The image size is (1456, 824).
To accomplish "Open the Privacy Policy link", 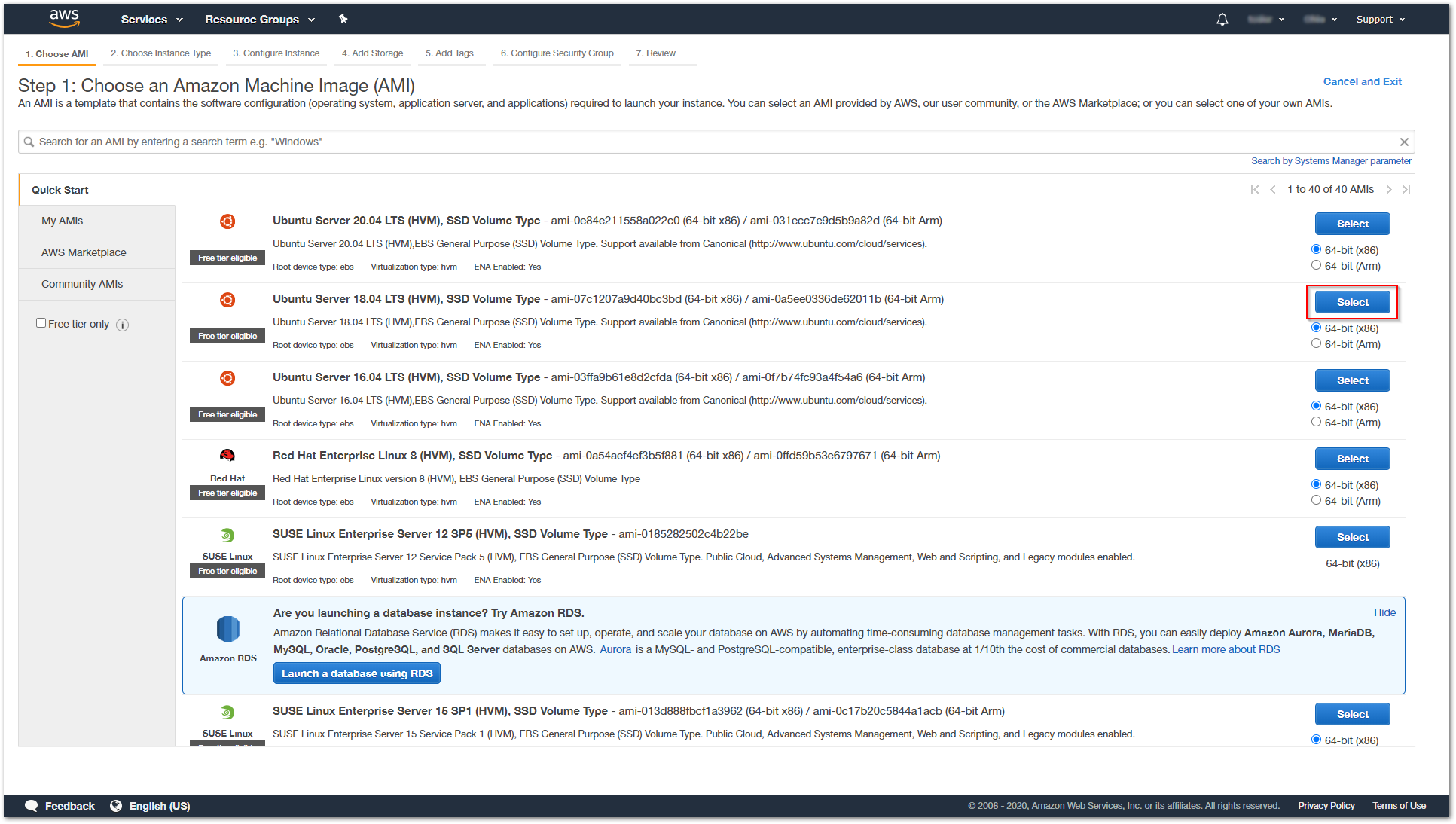I will [1326, 806].
